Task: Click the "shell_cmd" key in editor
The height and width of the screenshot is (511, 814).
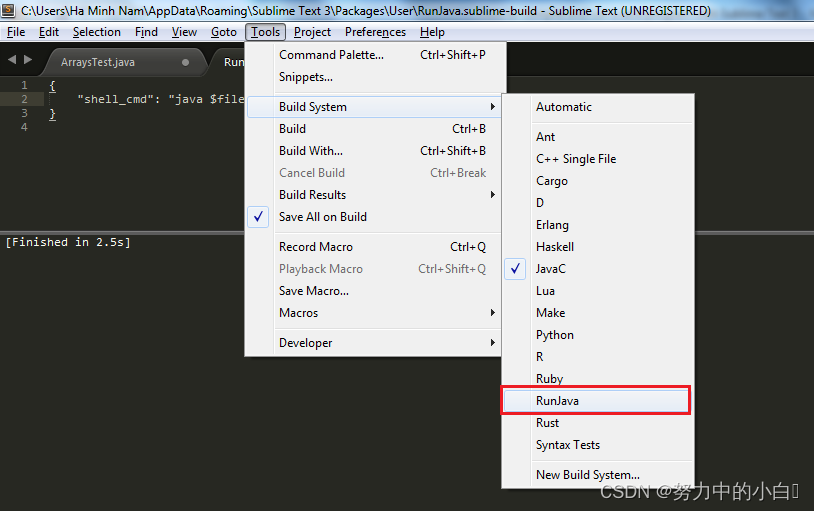Action: coord(115,99)
